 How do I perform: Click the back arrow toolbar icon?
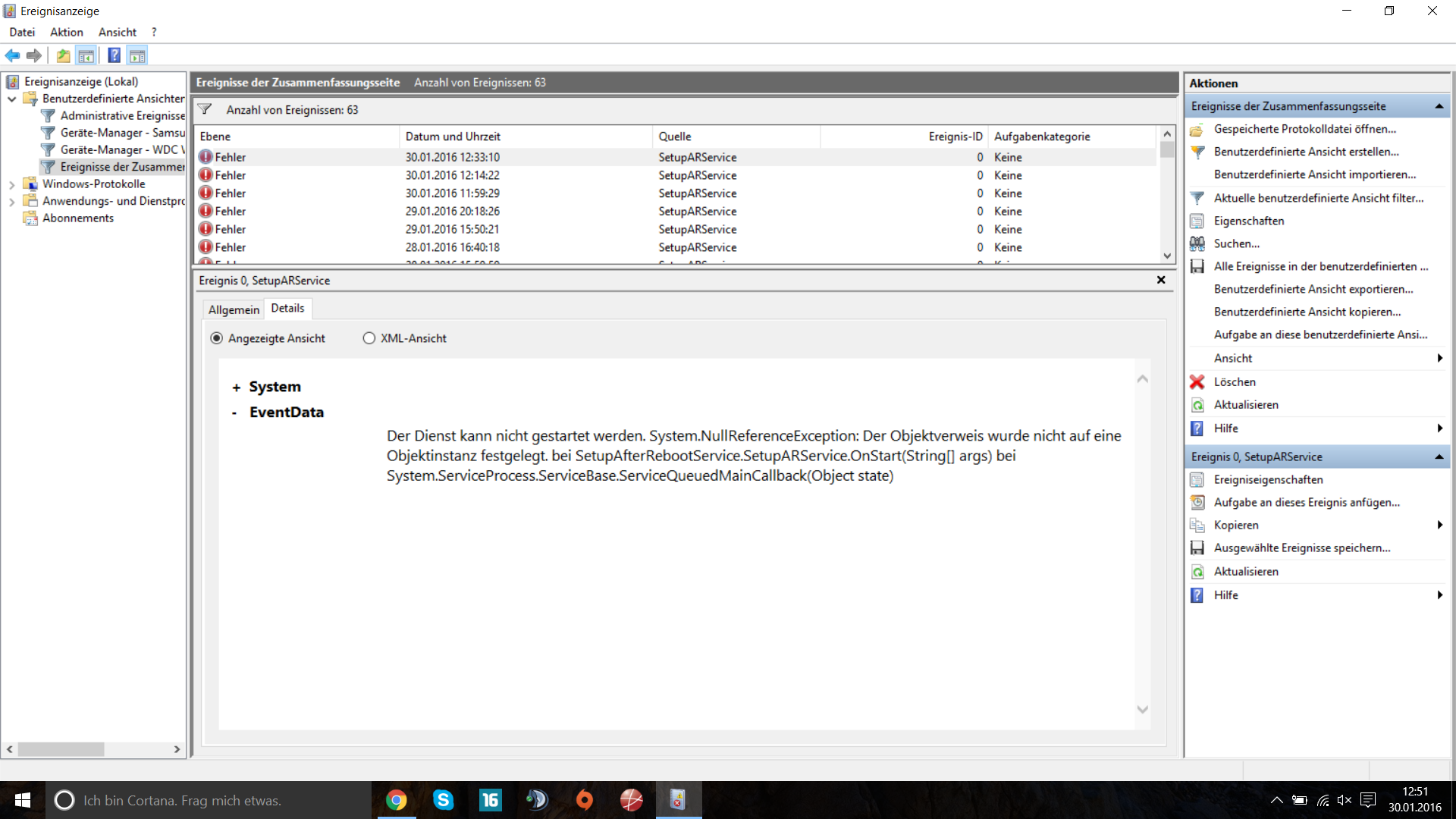(12, 55)
